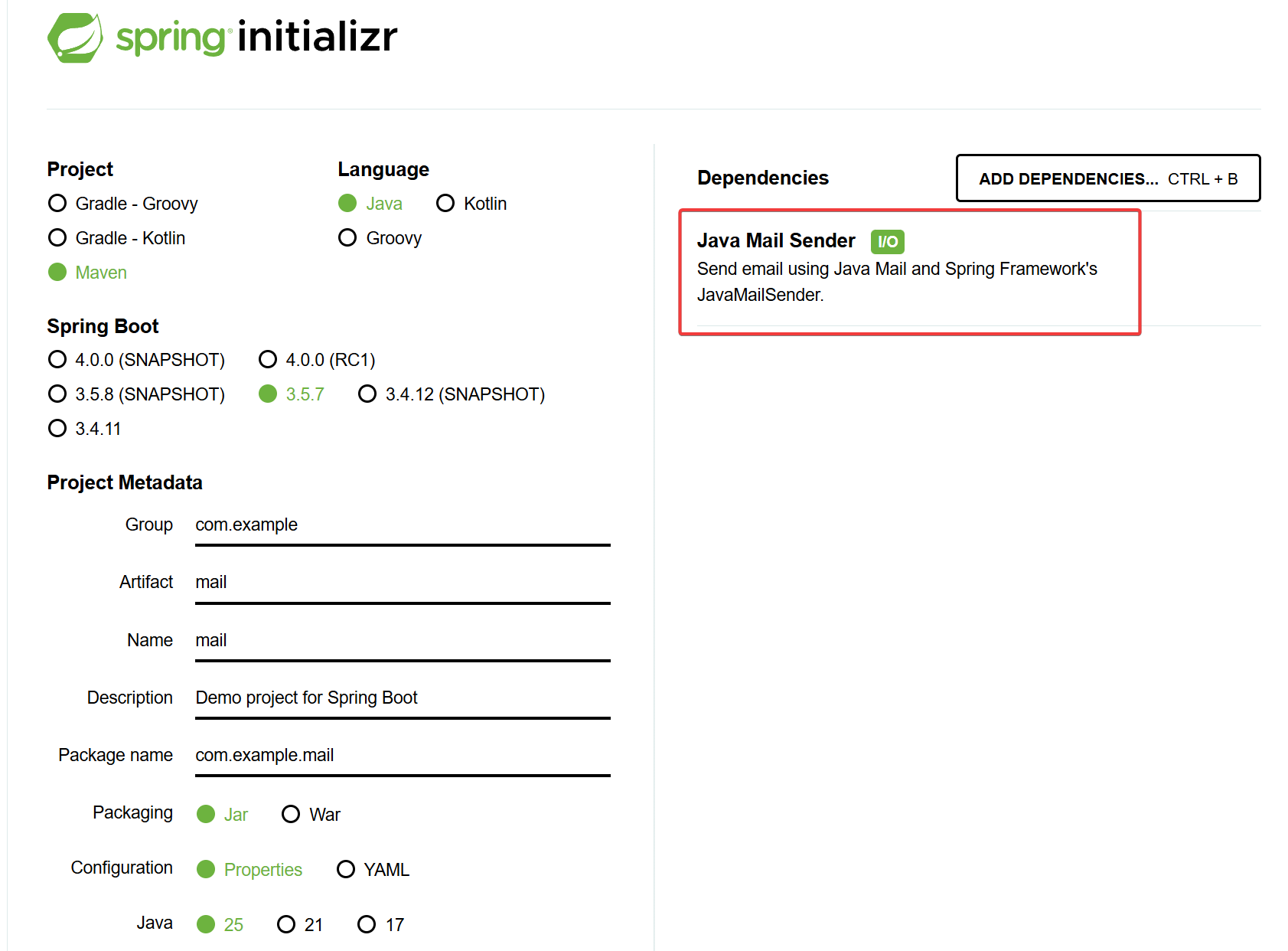Click the Spring leaf logo icon
This screenshot has height=951, width=1288.
(75, 38)
